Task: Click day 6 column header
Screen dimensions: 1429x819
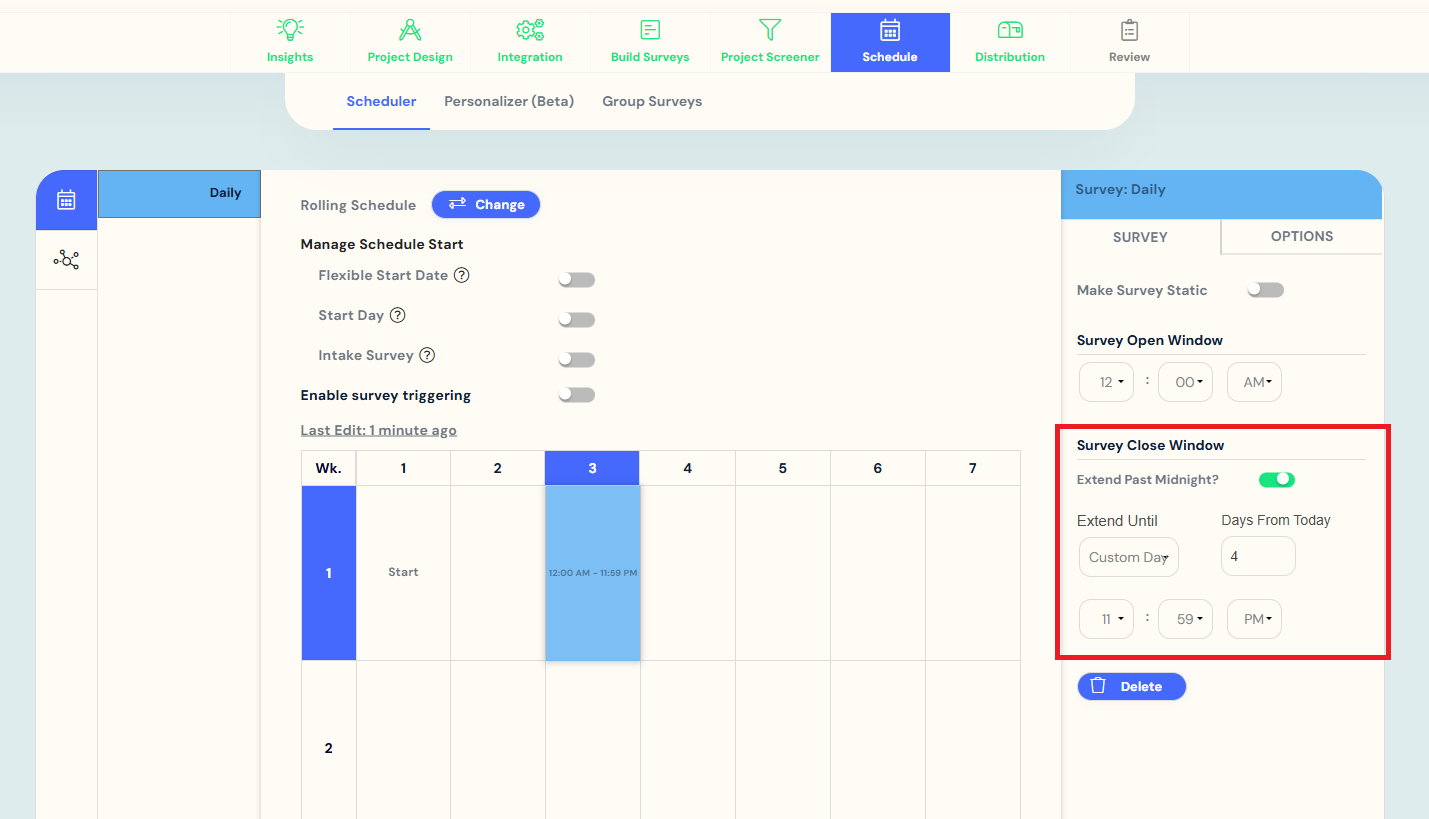Action: tap(877, 468)
